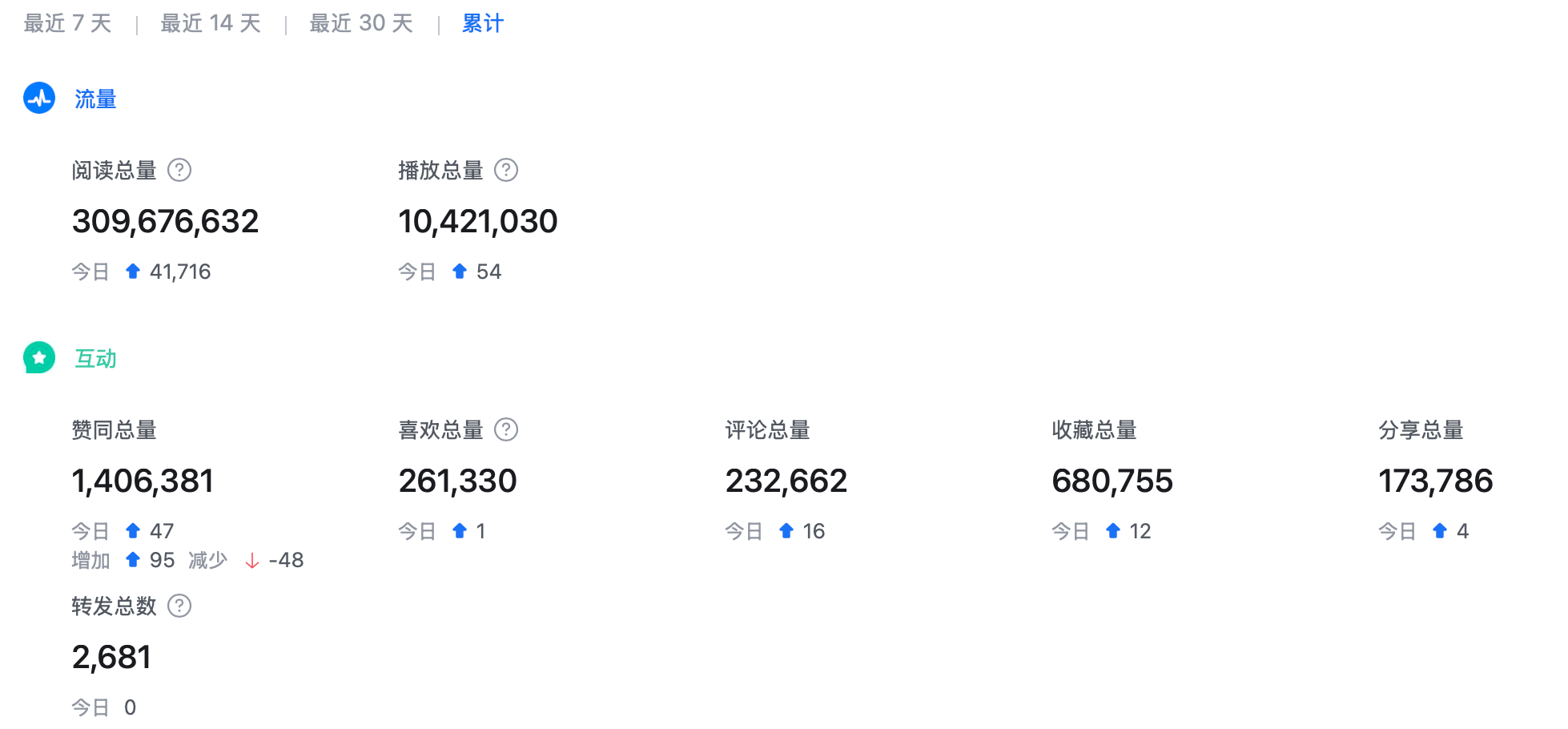The height and width of the screenshot is (729, 1568).
Task: Click the 分享总量 value 173,786
Action: (x=1435, y=481)
